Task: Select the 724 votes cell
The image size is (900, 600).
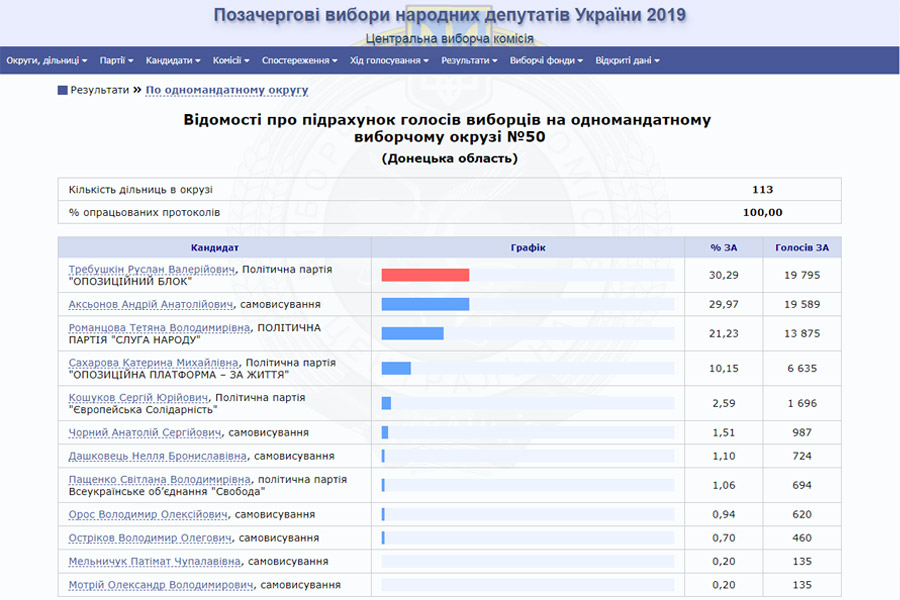Action: (x=802, y=456)
